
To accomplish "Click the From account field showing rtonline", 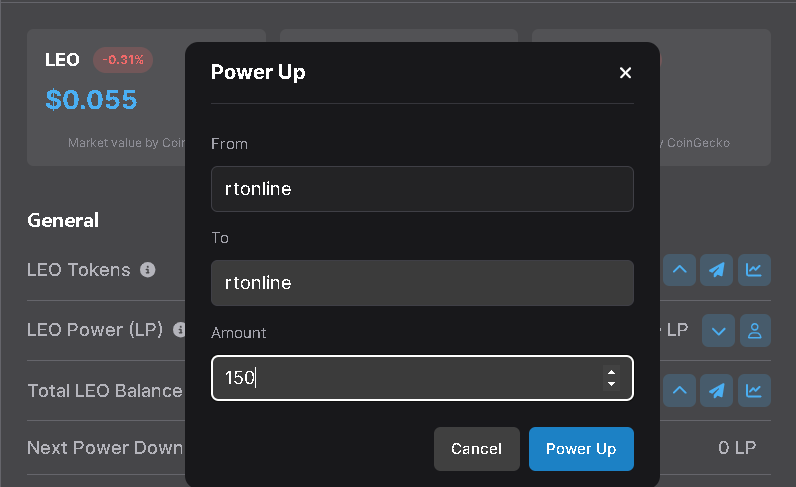I will (x=422, y=189).
